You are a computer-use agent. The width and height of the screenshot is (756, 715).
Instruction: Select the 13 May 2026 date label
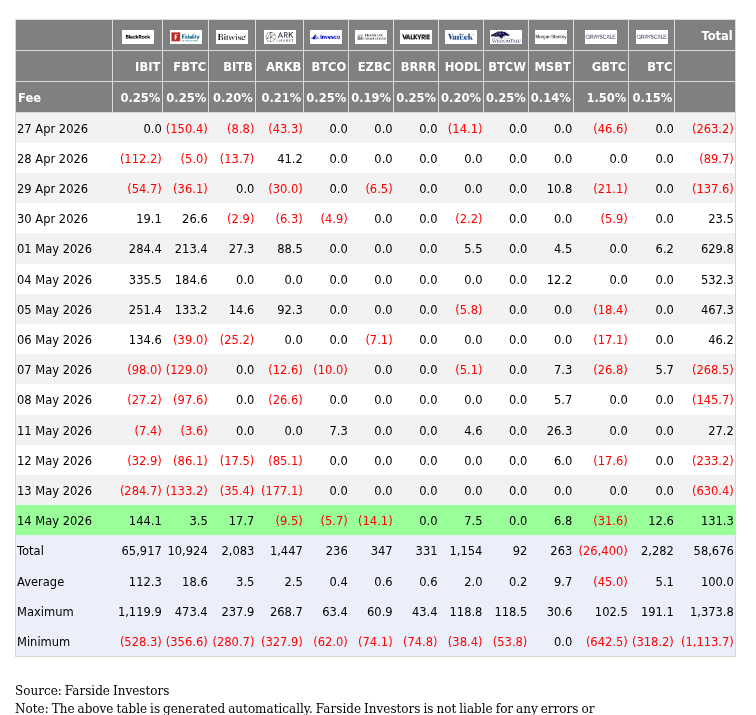[x=54, y=490]
